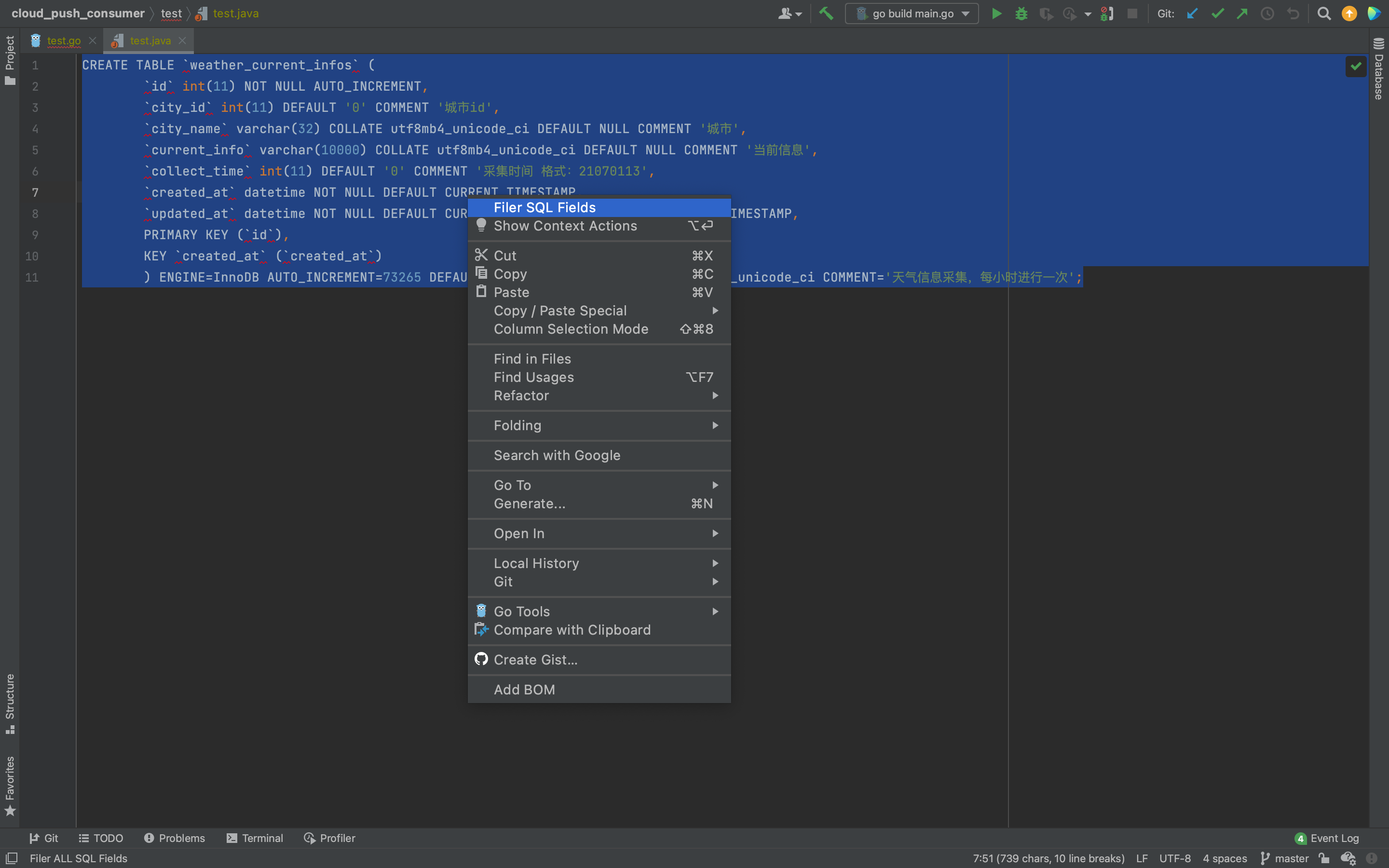Toggle the Database side panel
The width and height of the screenshot is (1389, 868).
click(1379, 69)
